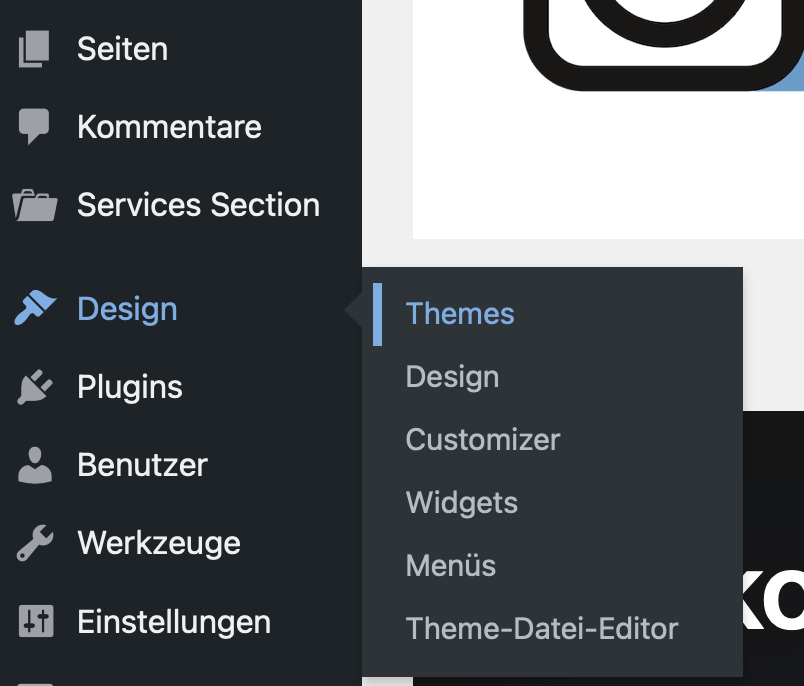This screenshot has height=686, width=804.
Task: Click the Einstellungen sliders icon
Action: (x=34, y=621)
